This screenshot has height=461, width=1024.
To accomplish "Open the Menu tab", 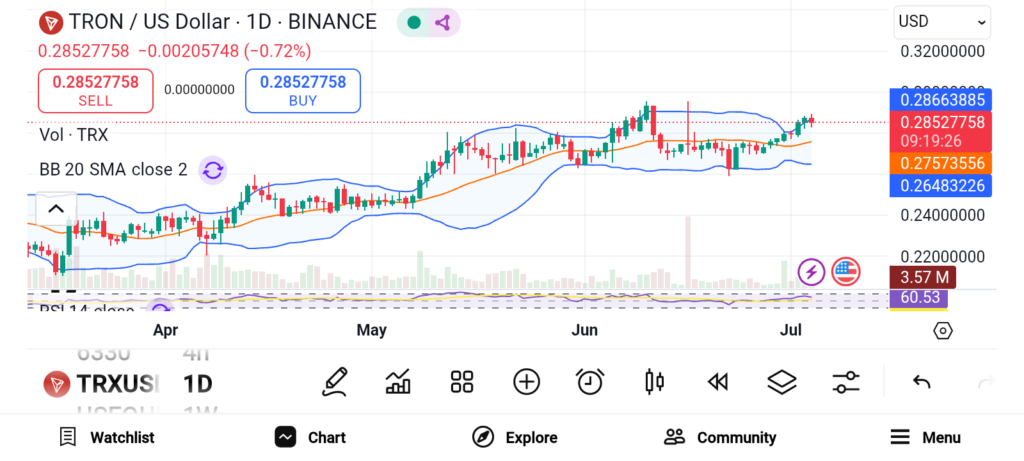I will click(x=925, y=437).
